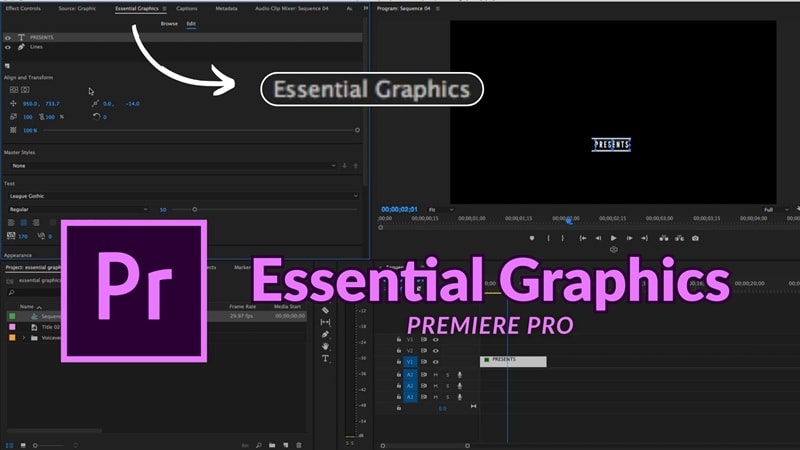
Task: Switch Project panel to icon view
Action: click(23, 445)
